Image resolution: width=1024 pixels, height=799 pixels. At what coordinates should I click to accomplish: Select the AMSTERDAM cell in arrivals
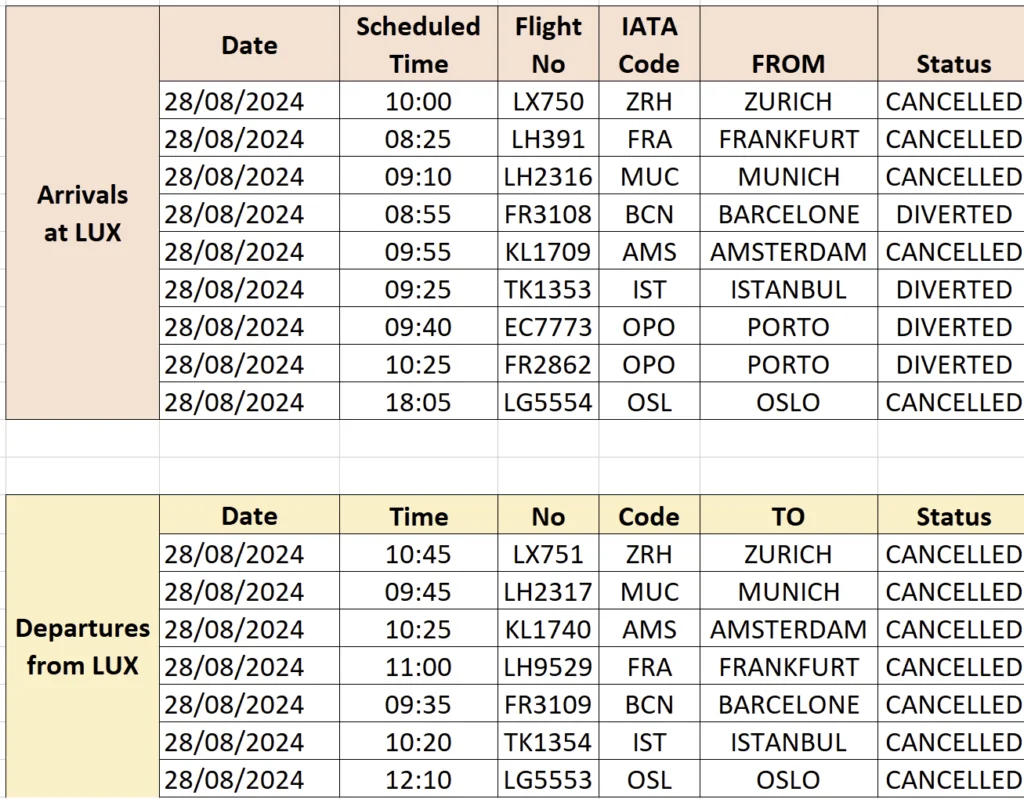tap(788, 252)
